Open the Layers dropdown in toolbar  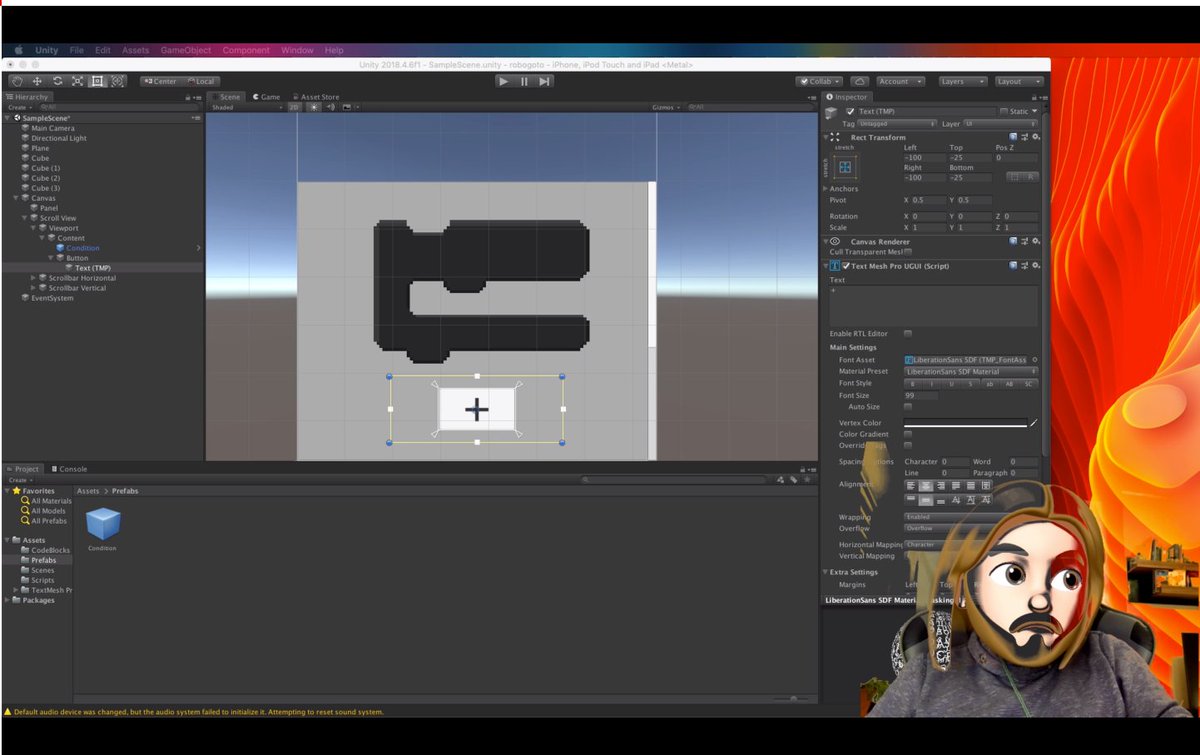(962, 81)
